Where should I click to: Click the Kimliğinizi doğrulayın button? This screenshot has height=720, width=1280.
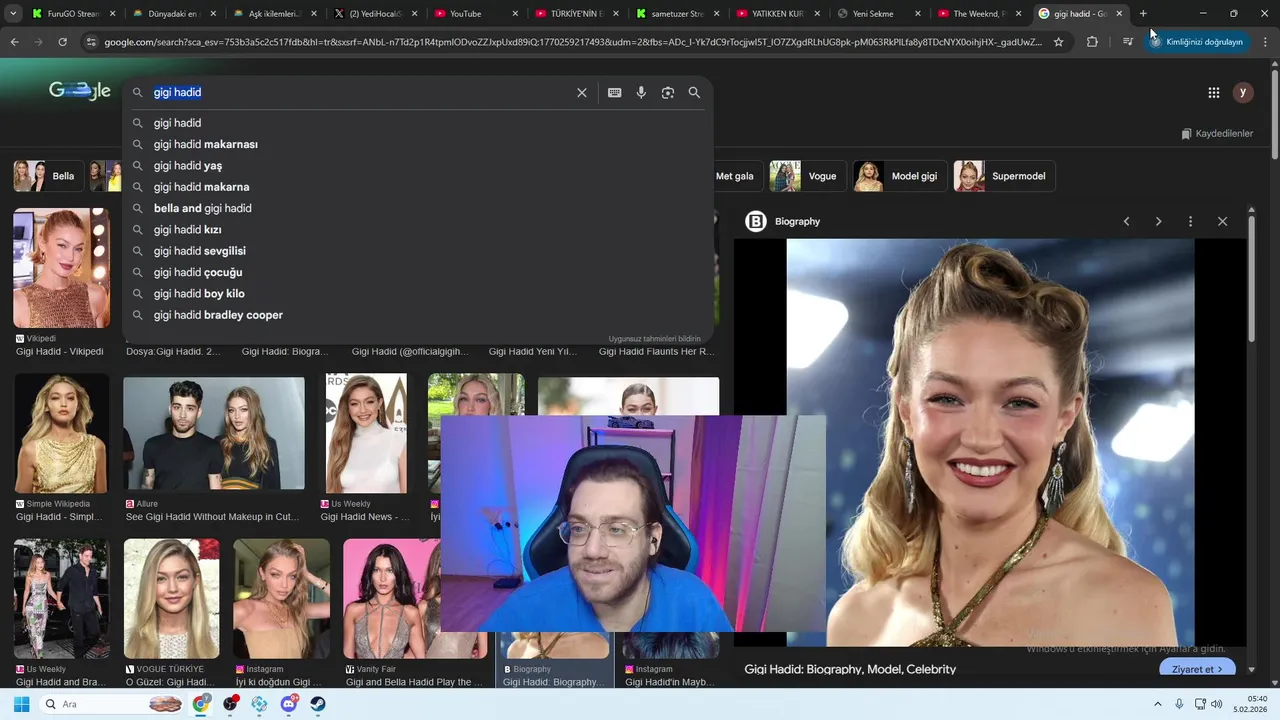1197,42
